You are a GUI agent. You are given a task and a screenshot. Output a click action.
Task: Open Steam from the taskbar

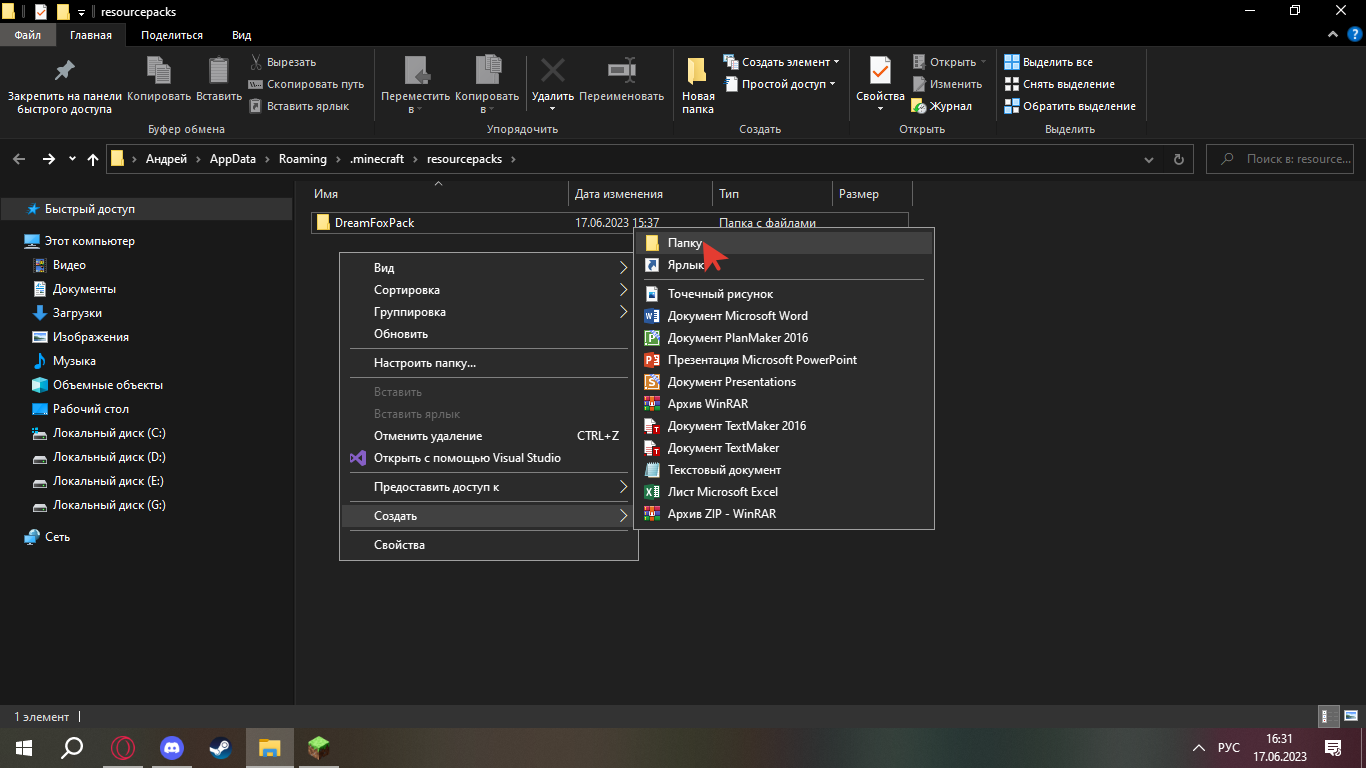click(x=220, y=747)
